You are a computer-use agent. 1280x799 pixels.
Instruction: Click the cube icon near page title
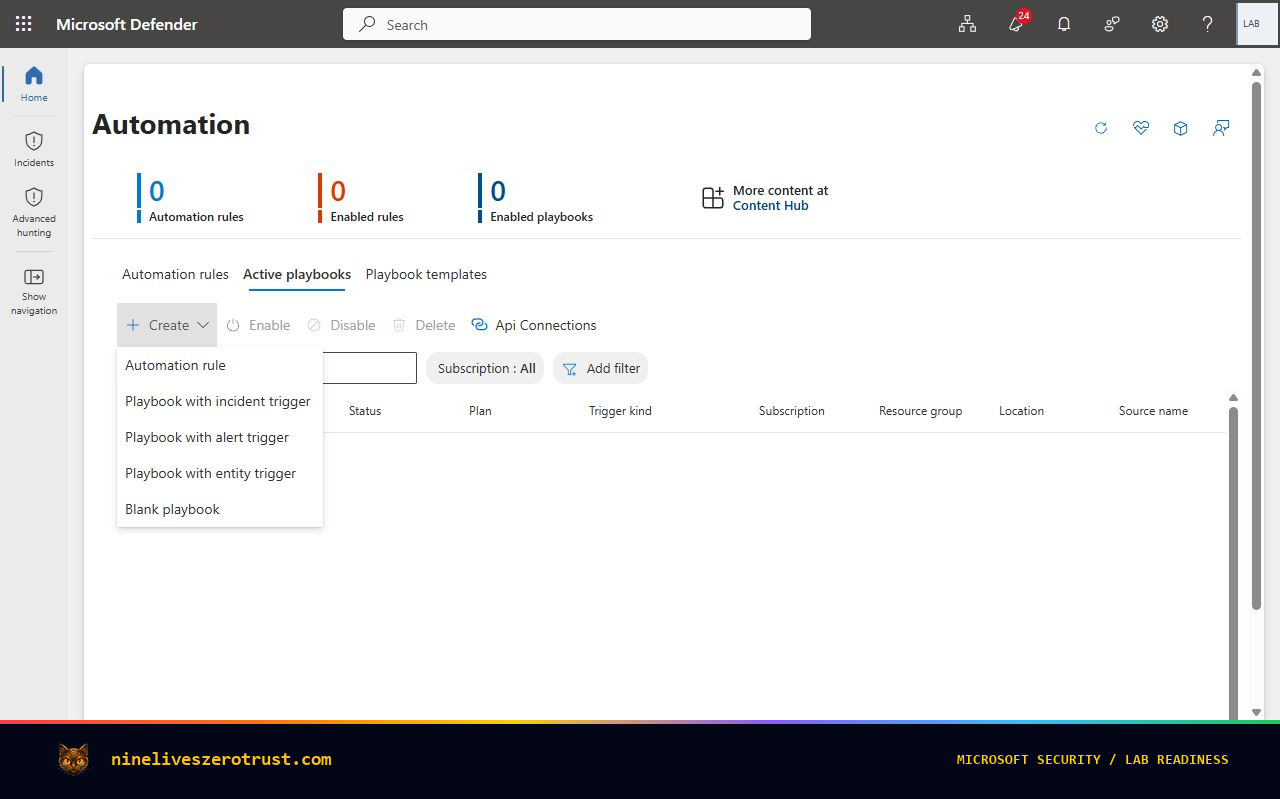point(1181,128)
